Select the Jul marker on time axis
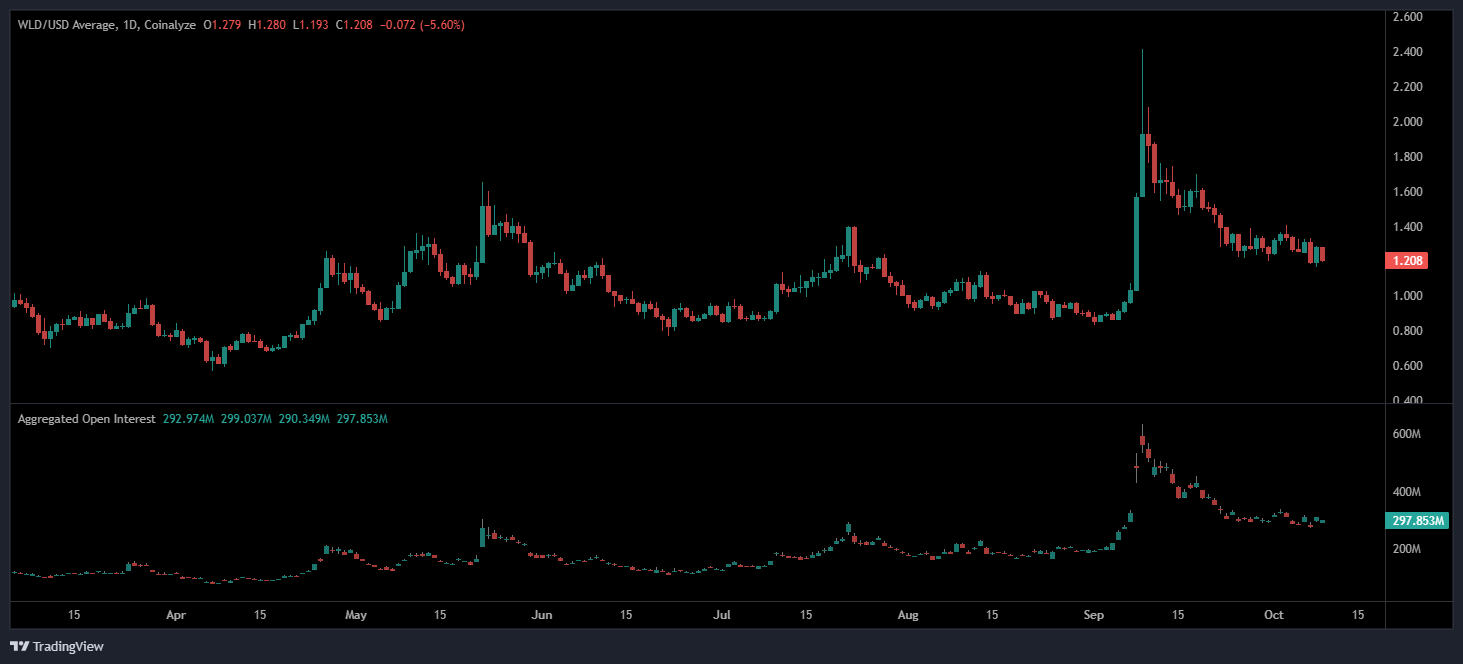This screenshot has width=1463, height=664. [x=723, y=614]
